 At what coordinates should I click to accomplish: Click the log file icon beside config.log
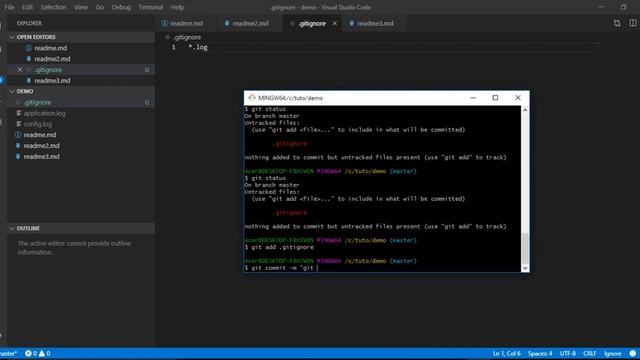coord(18,124)
